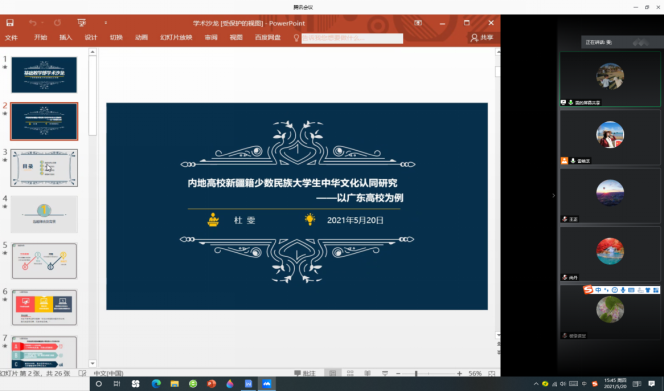Switch to the 幻灯片放映 tab
Screen dimensions: 664x391
(176, 38)
